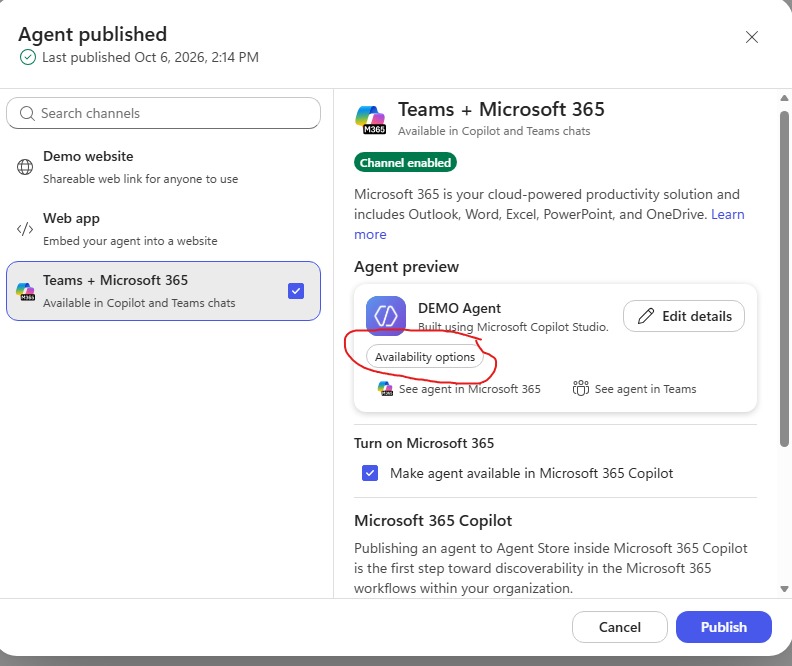Open Availability options

(x=424, y=357)
